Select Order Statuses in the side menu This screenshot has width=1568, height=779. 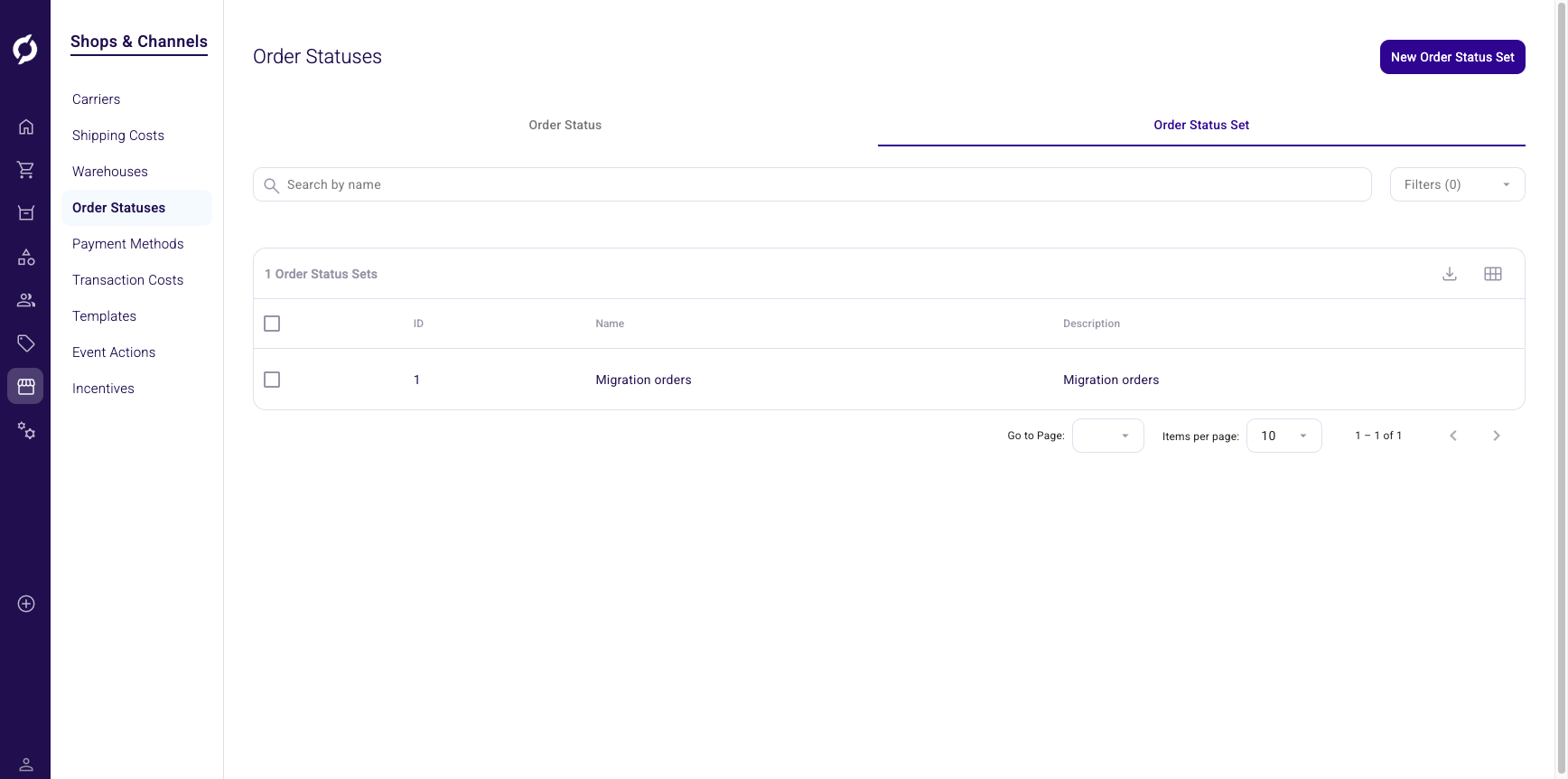[x=136, y=208]
